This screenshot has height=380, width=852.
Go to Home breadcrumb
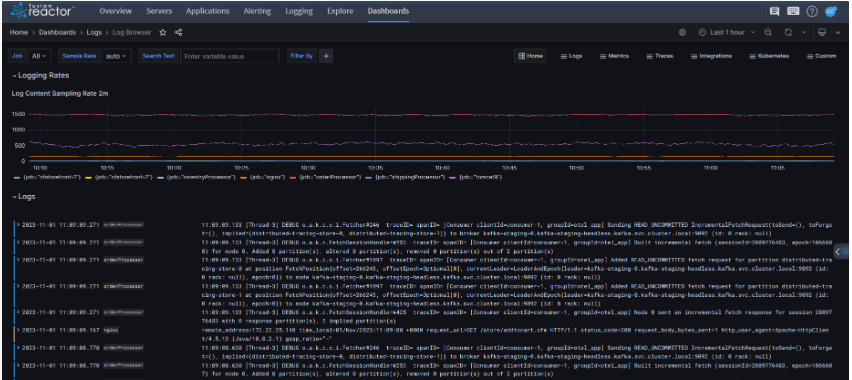(18, 33)
